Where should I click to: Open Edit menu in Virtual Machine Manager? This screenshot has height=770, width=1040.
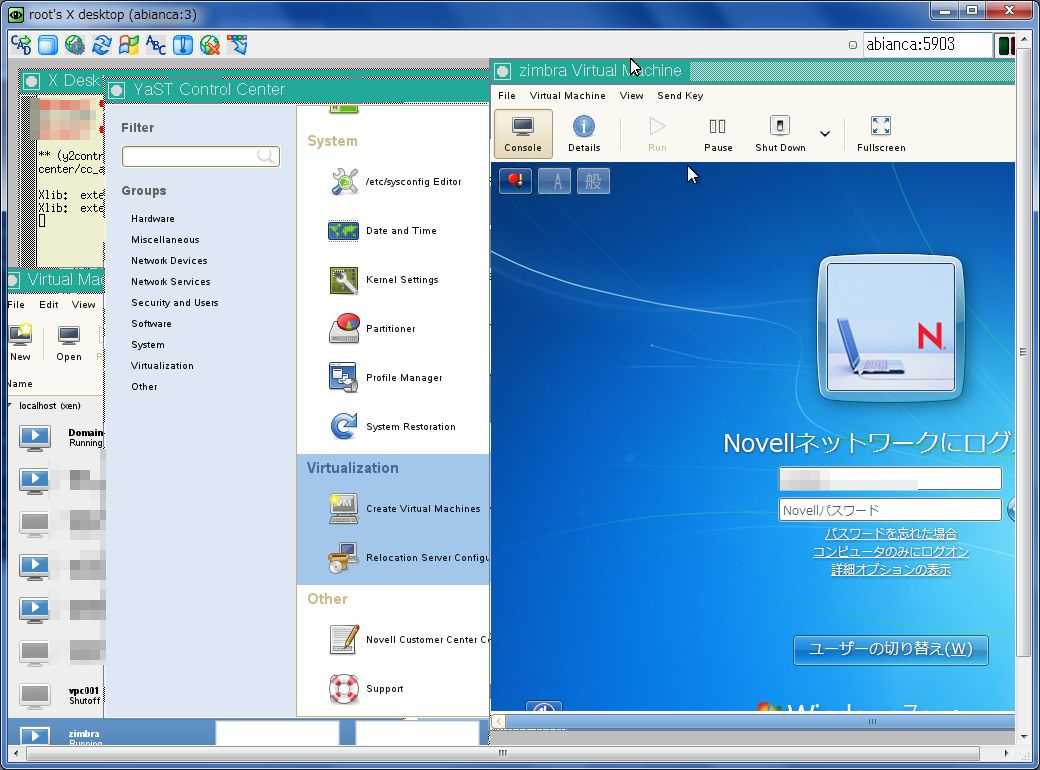point(48,304)
